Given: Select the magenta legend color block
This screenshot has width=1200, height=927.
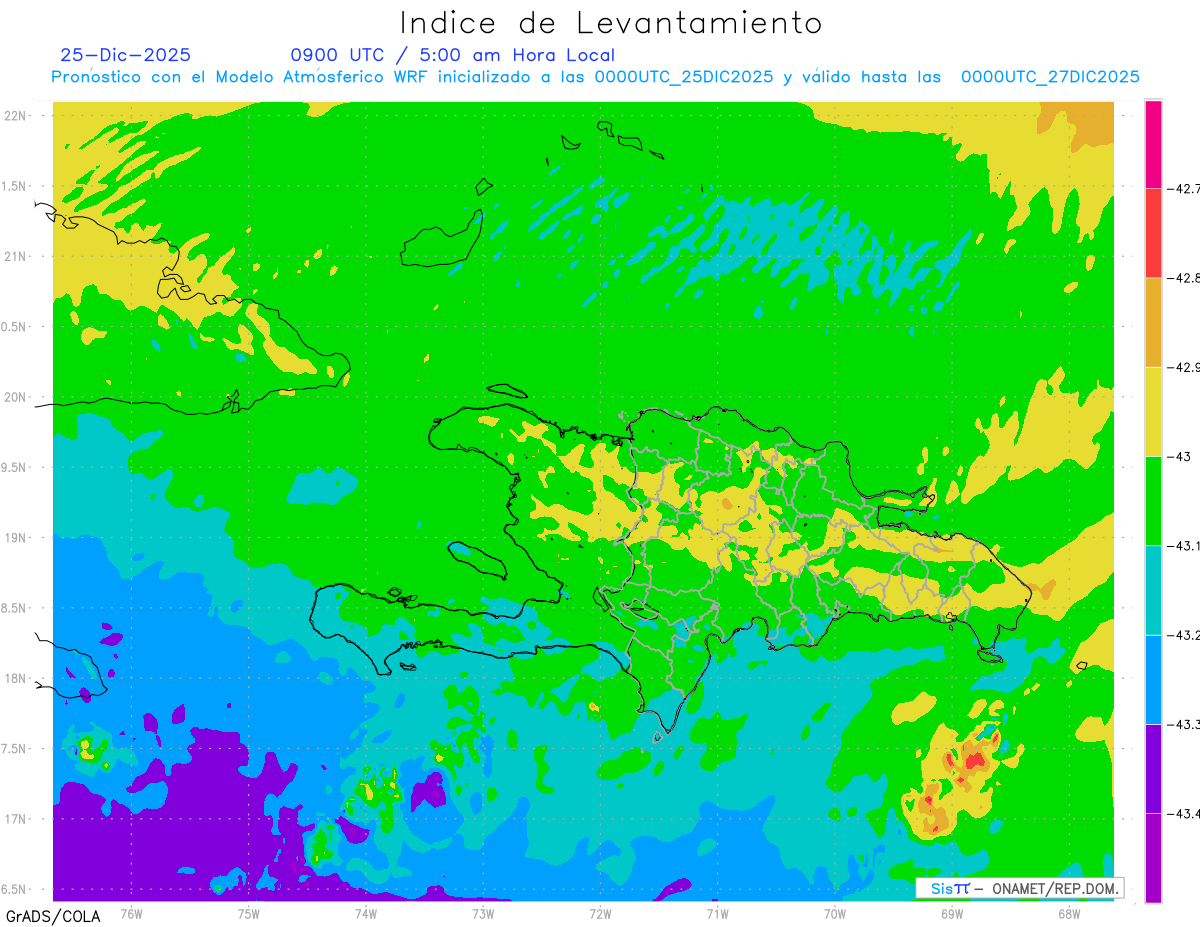Looking at the screenshot, I should click(1153, 144).
